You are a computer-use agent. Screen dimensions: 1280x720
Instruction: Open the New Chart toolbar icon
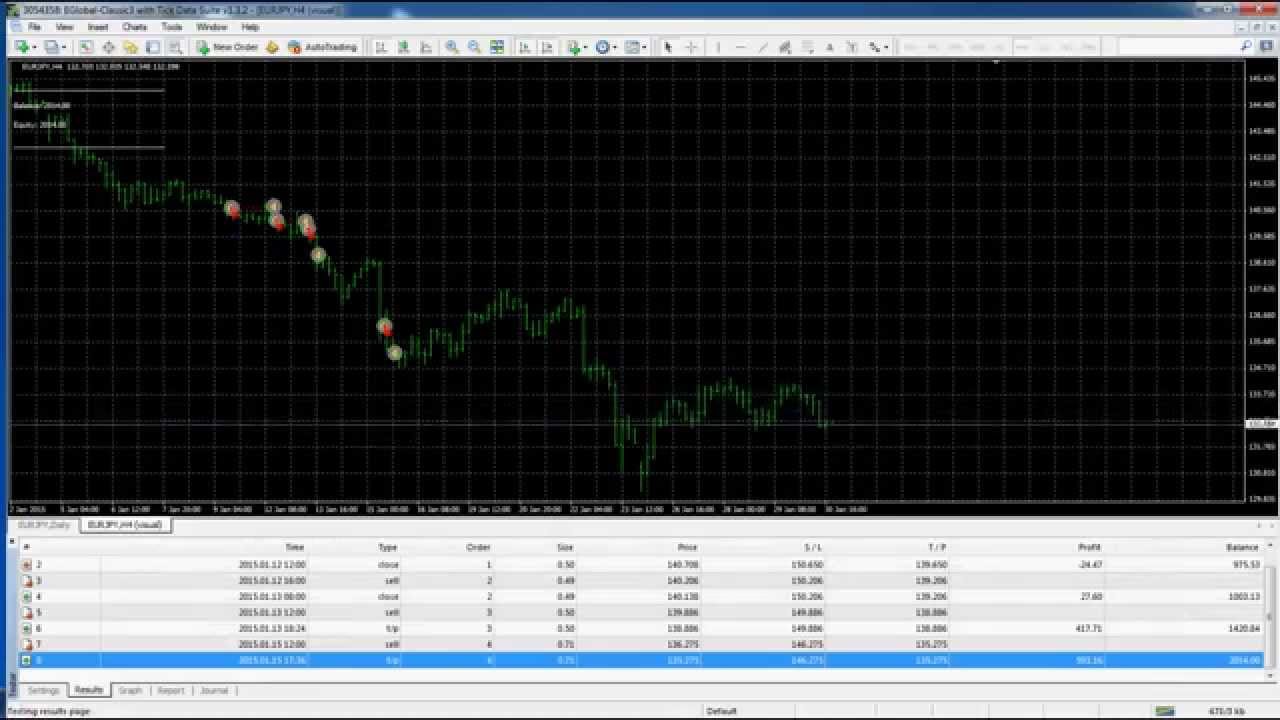tap(20, 47)
